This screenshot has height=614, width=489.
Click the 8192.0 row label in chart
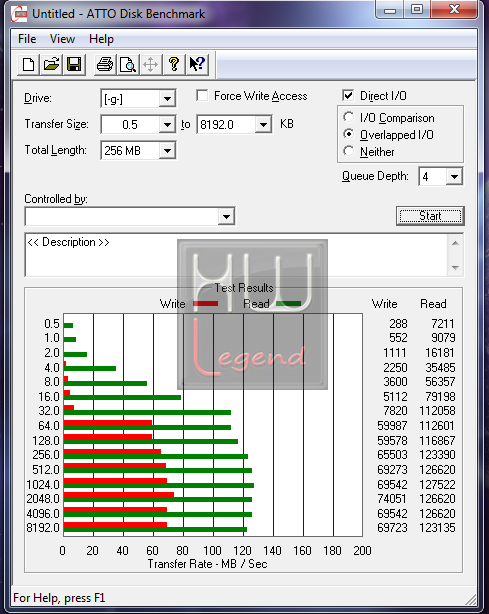tap(43, 528)
